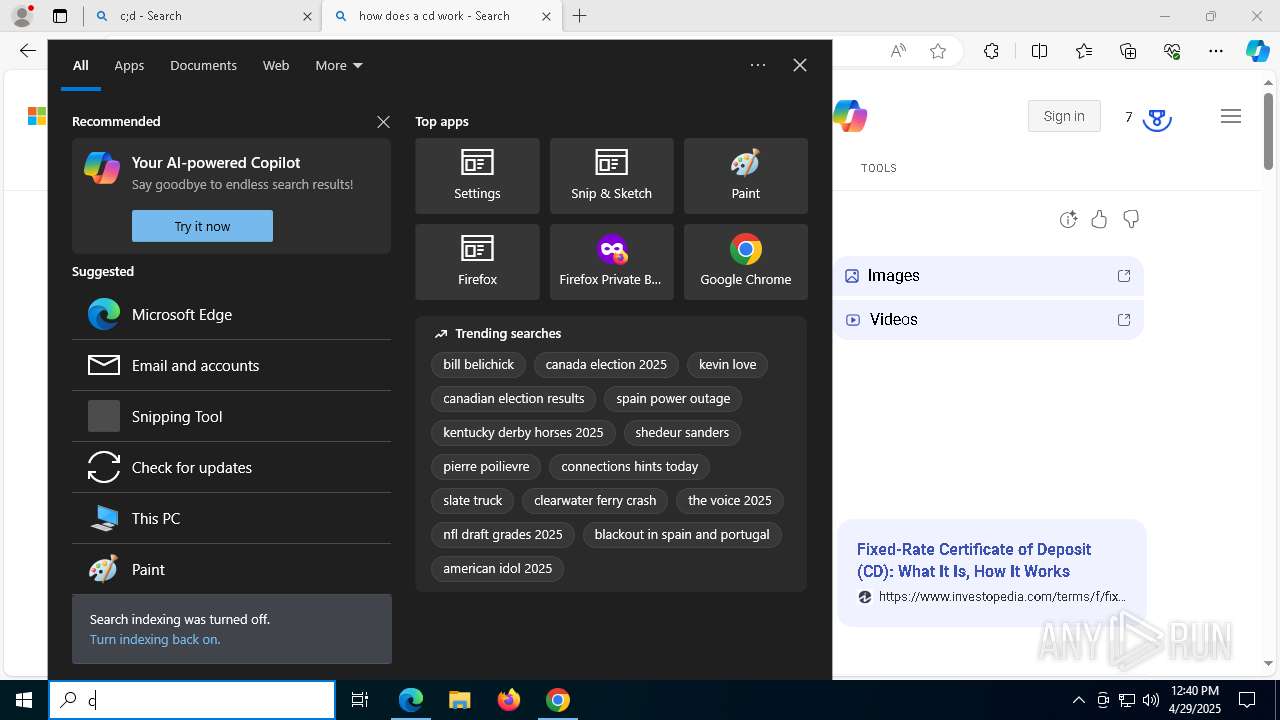Open Edge Collections icon
This screenshot has width=1280, height=720.
(1128, 51)
